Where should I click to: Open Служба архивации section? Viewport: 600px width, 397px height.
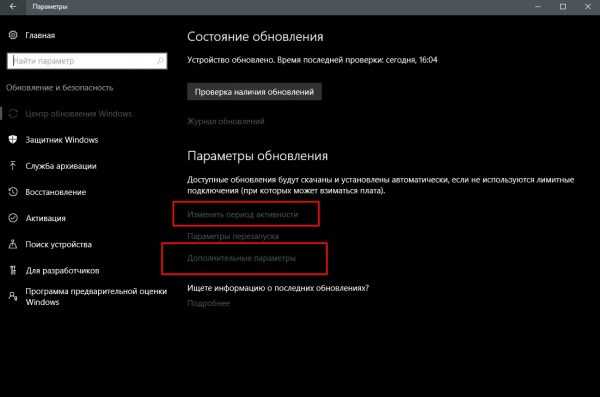click(x=61, y=166)
